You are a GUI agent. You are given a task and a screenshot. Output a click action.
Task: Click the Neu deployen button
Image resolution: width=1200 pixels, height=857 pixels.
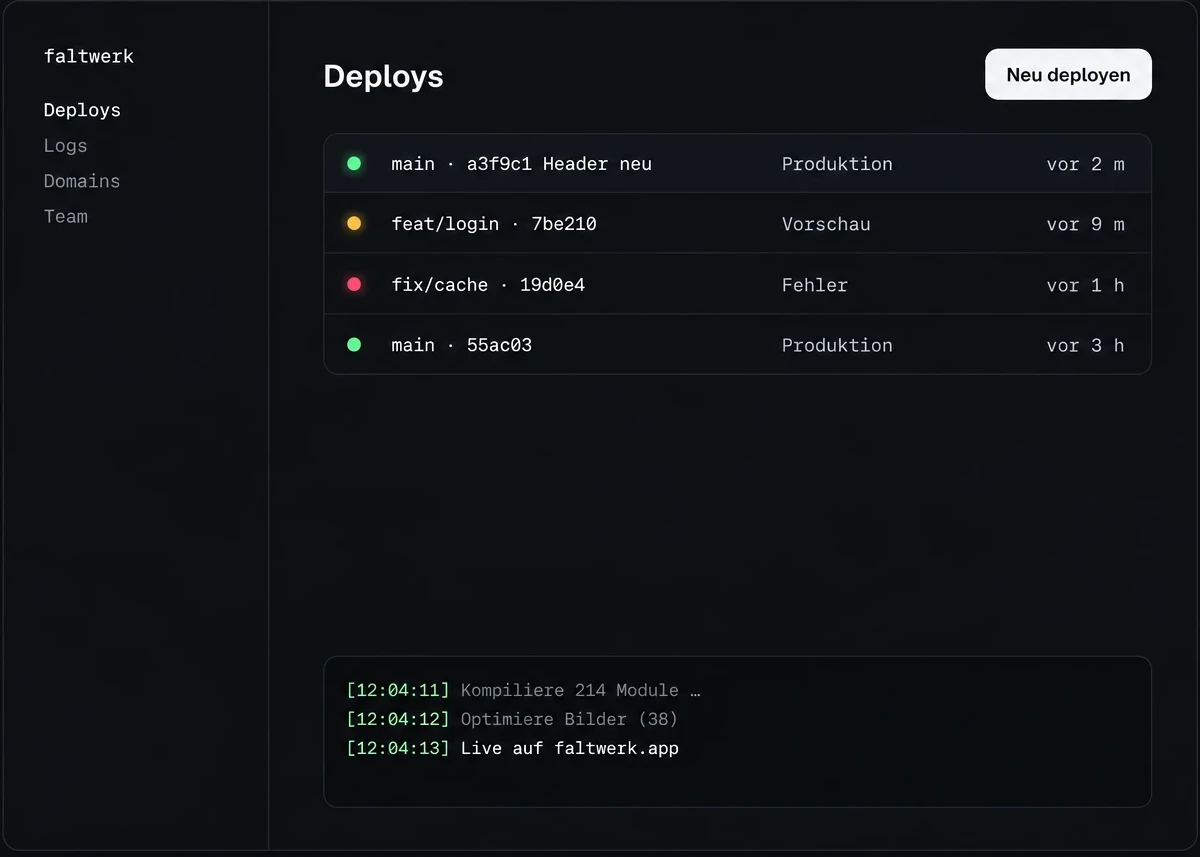[1068, 75]
